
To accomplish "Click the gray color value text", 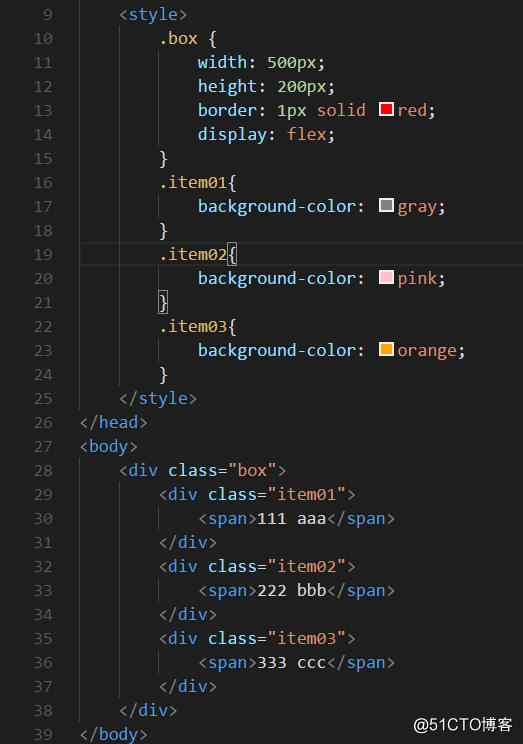I will coord(417,207).
